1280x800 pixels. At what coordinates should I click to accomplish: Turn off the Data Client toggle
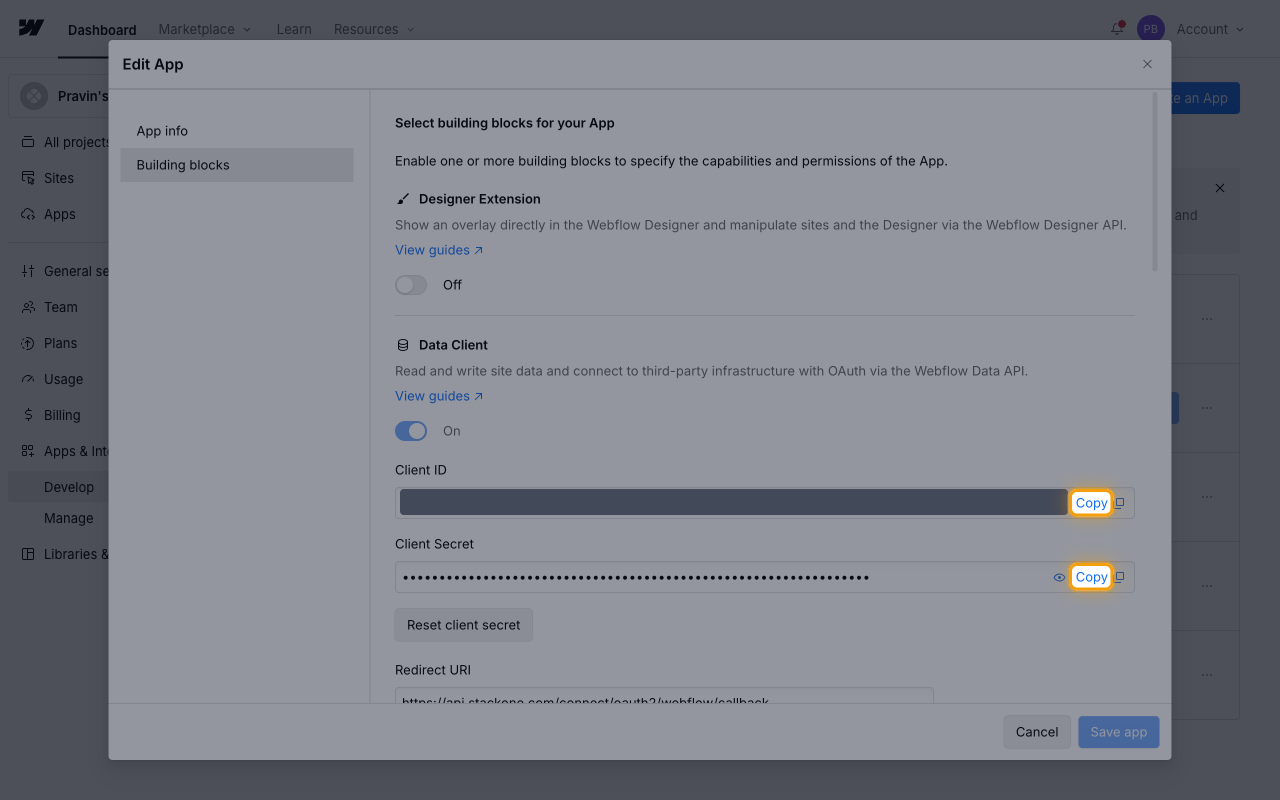pos(411,431)
